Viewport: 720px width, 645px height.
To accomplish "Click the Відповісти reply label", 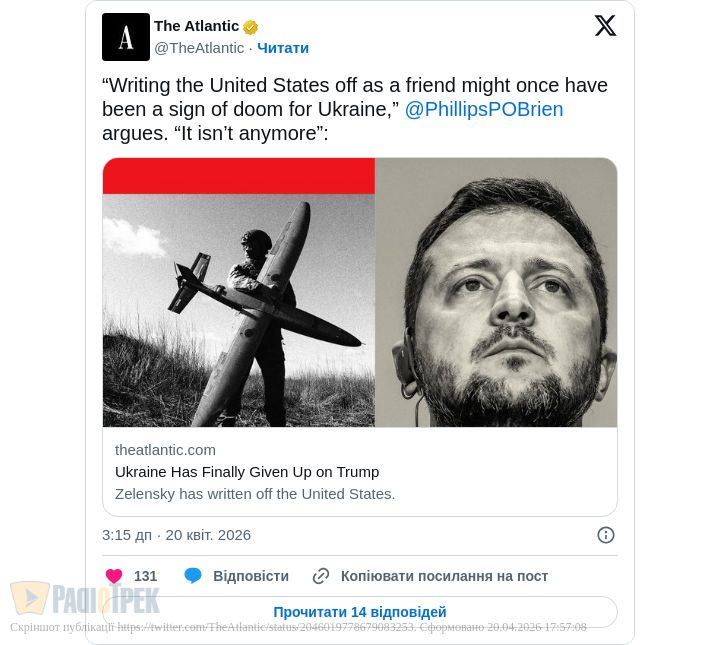I will coord(251,576).
